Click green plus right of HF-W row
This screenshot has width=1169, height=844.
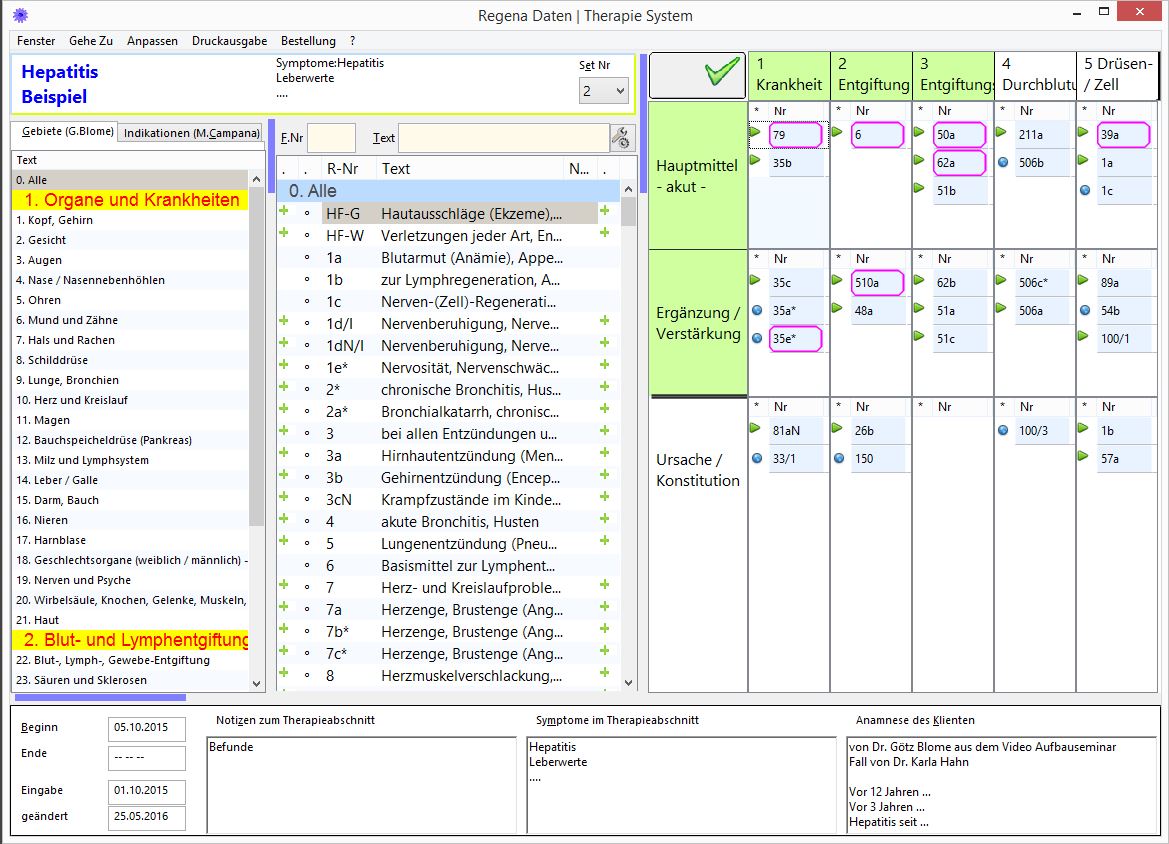604,234
